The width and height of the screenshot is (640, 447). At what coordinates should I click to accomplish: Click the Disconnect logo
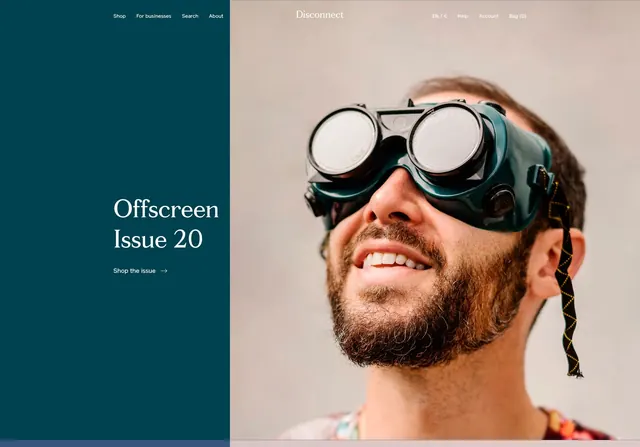(x=320, y=15)
